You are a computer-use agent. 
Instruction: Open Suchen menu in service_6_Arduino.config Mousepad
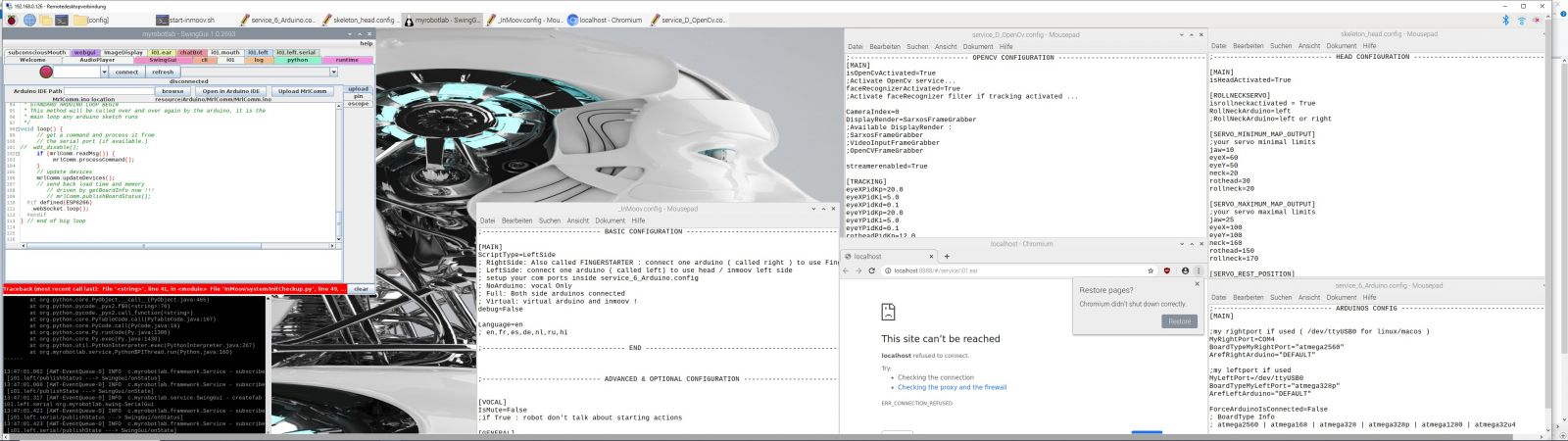point(1281,297)
